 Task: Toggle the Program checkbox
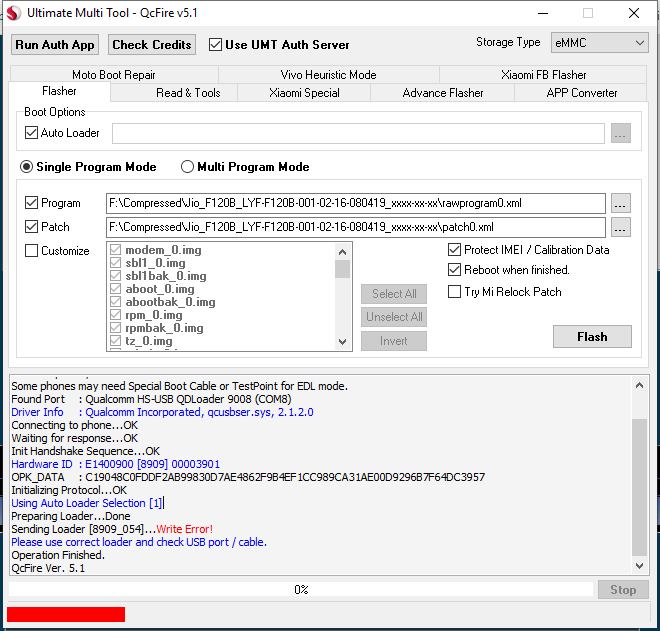(31, 203)
